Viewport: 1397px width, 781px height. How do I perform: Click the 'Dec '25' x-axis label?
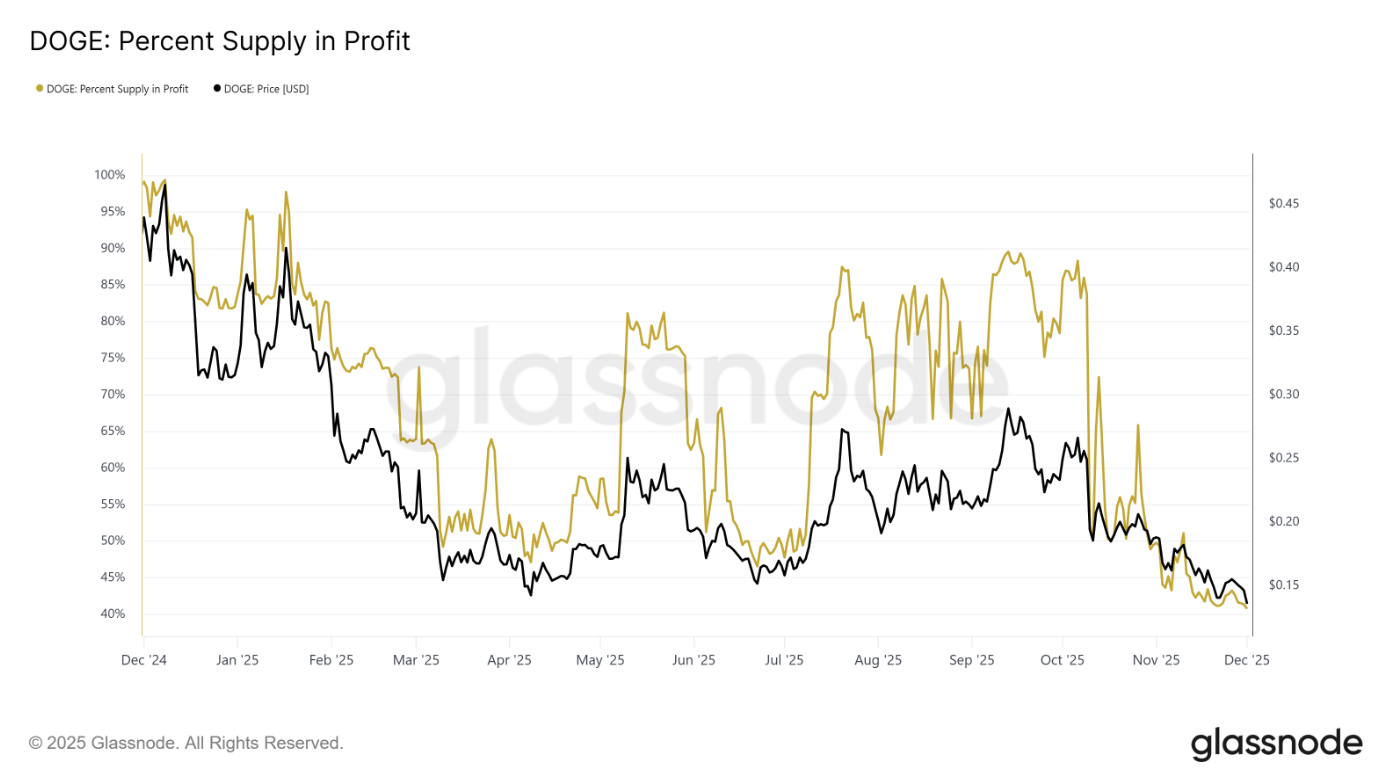pos(1247,660)
